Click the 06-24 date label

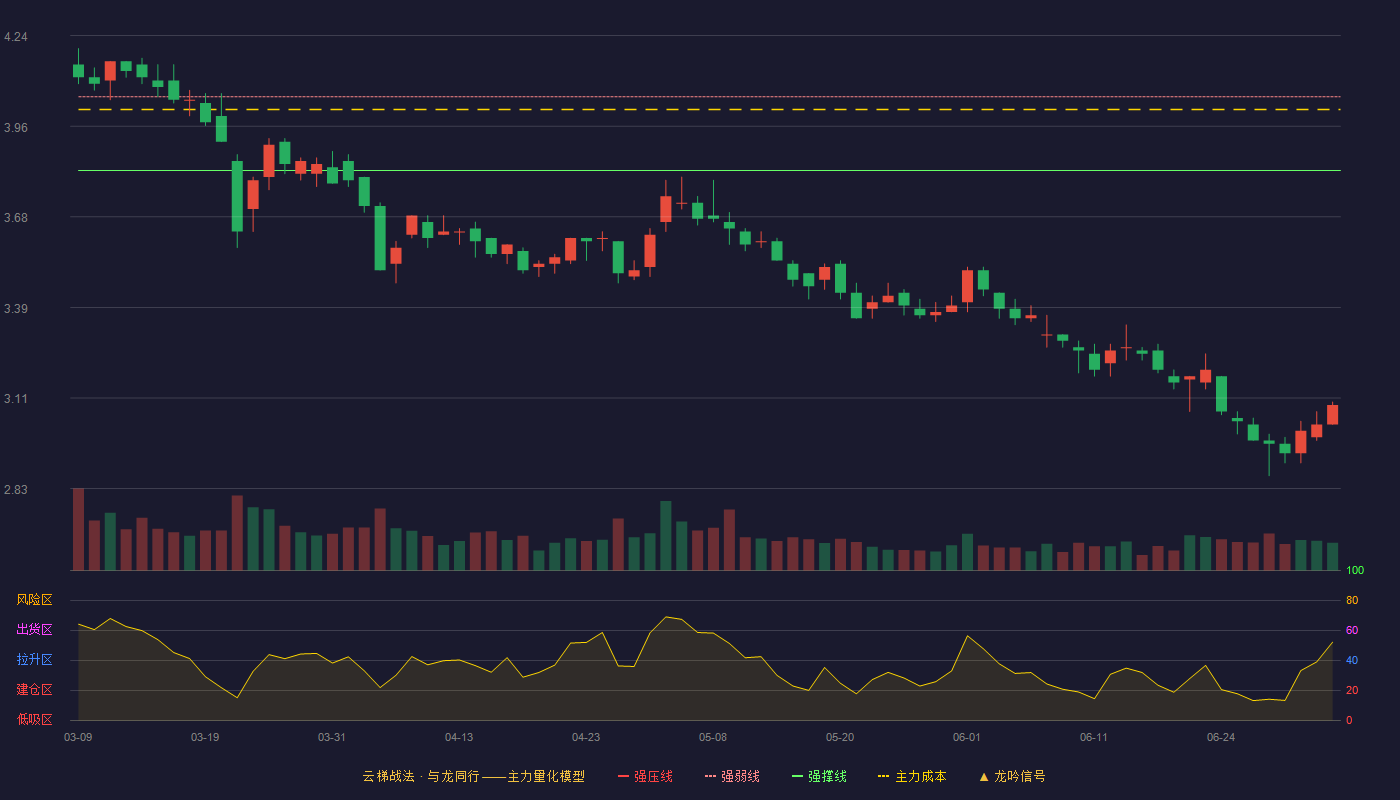(x=1221, y=737)
